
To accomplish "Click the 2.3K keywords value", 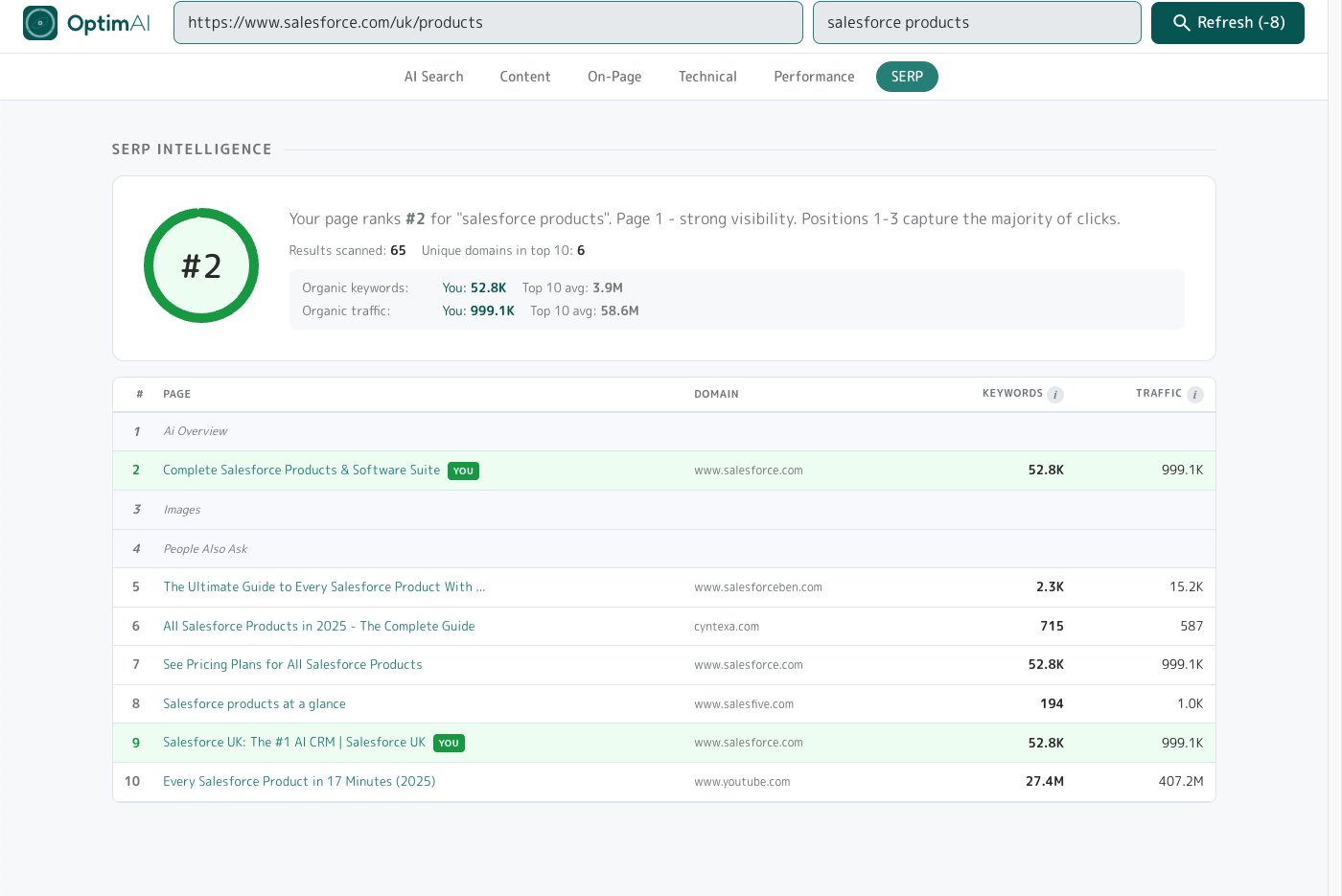I will tap(1050, 587).
